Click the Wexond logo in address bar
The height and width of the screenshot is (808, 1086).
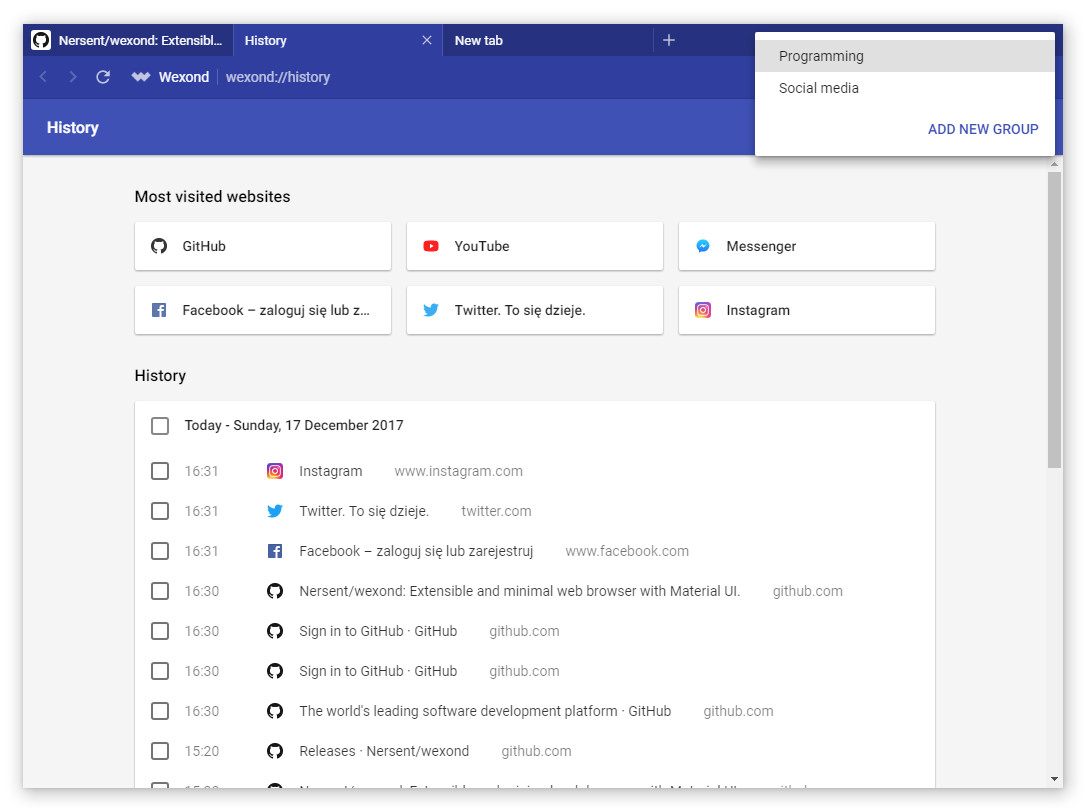click(141, 77)
